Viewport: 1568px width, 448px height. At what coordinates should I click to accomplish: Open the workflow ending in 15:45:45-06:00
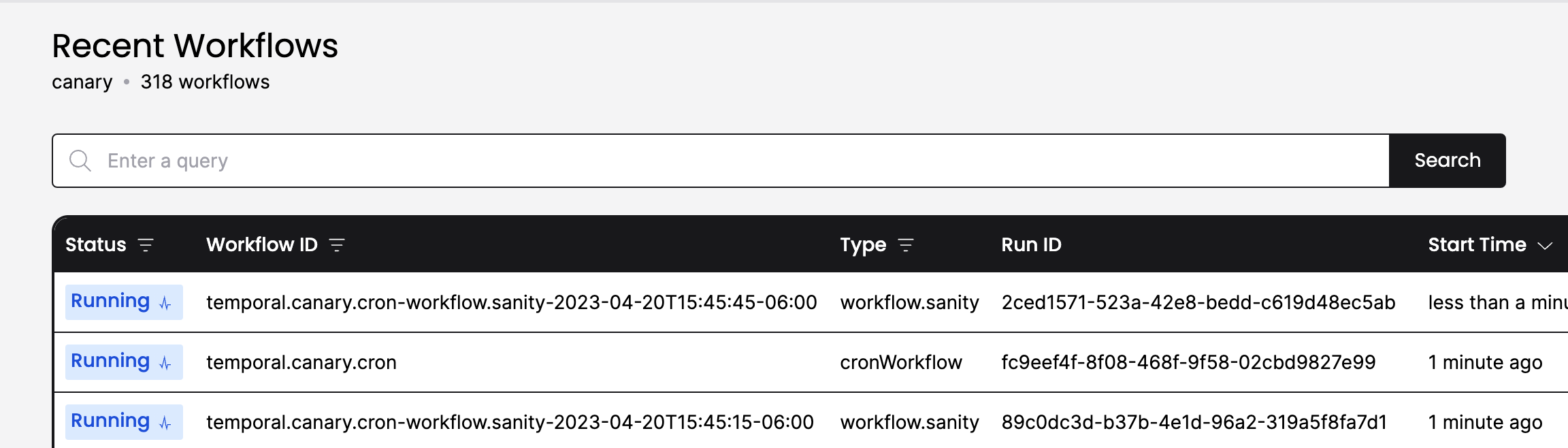[512, 302]
